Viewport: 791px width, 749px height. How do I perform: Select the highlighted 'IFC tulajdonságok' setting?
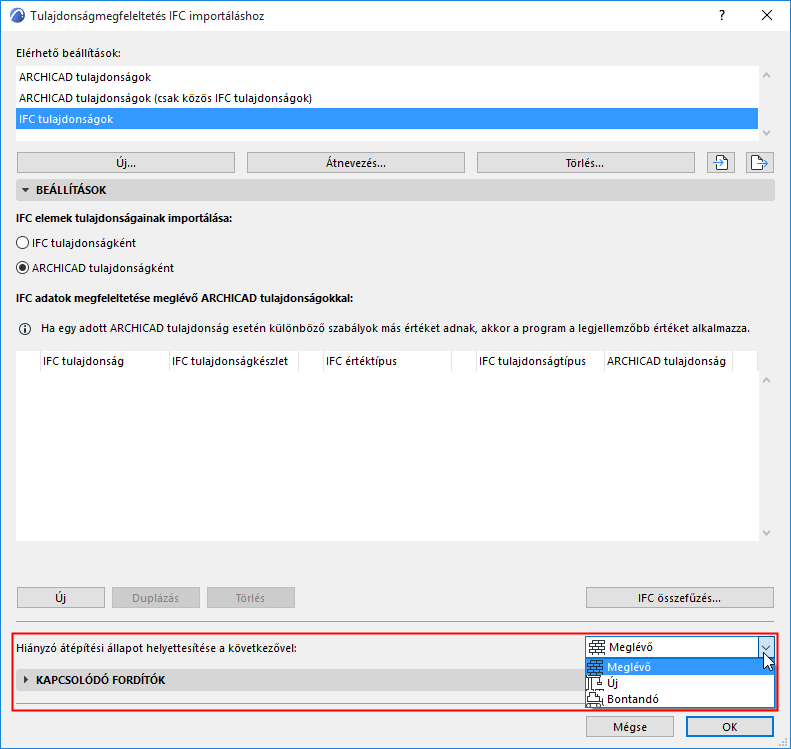[x=387, y=119]
